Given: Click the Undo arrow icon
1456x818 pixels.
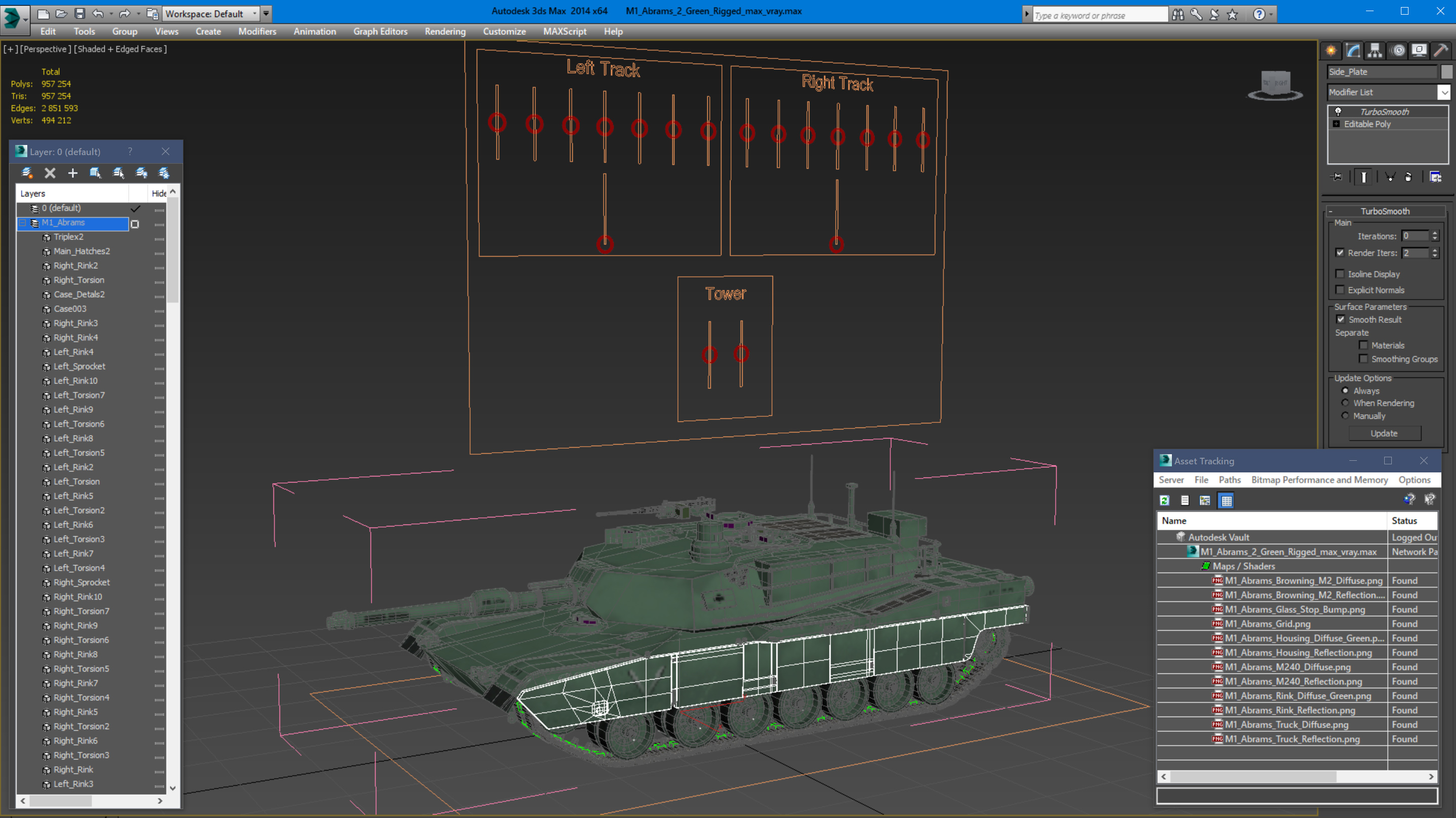Looking at the screenshot, I should point(98,14).
